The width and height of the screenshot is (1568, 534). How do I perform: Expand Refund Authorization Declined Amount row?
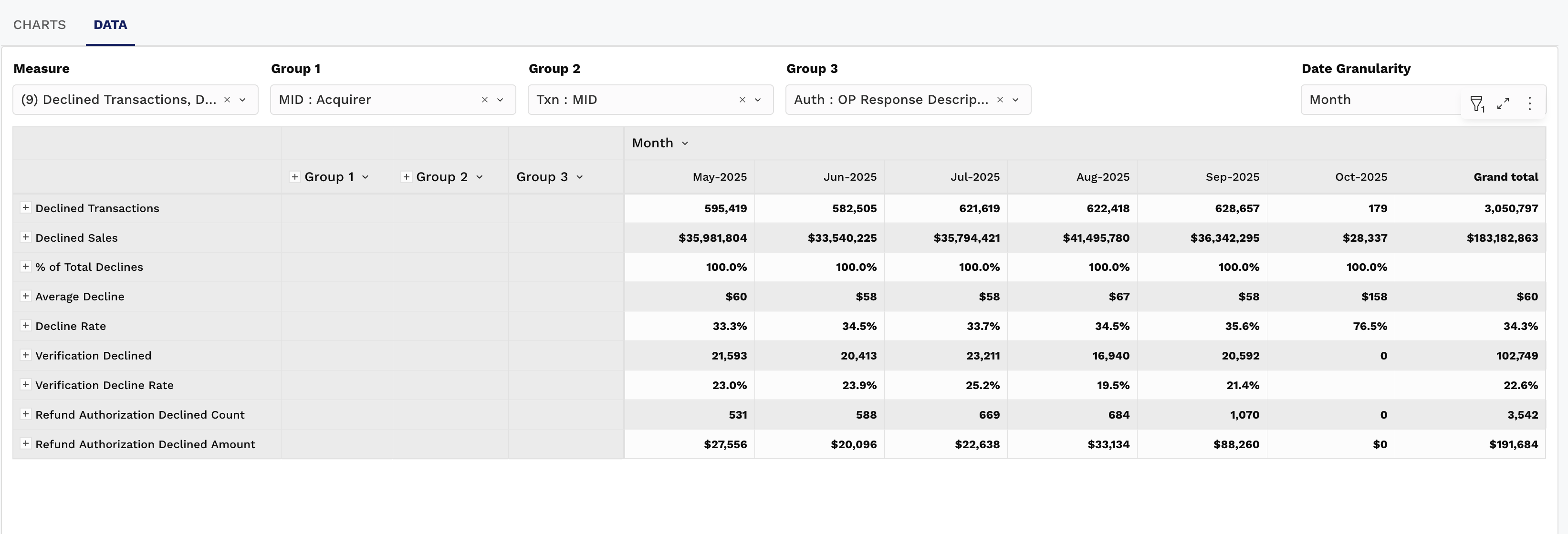click(x=26, y=443)
